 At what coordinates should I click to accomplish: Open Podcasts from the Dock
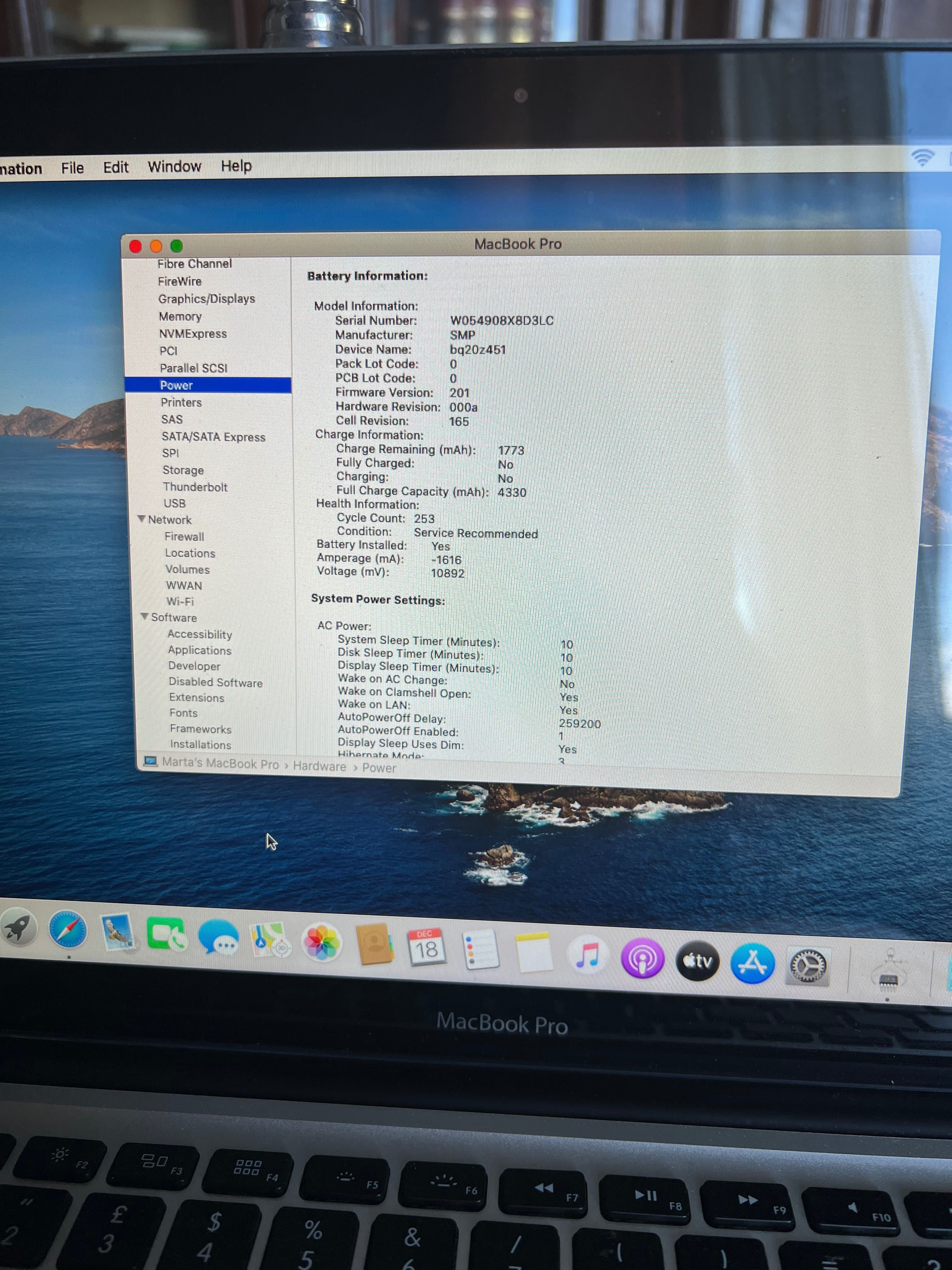(x=643, y=958)
